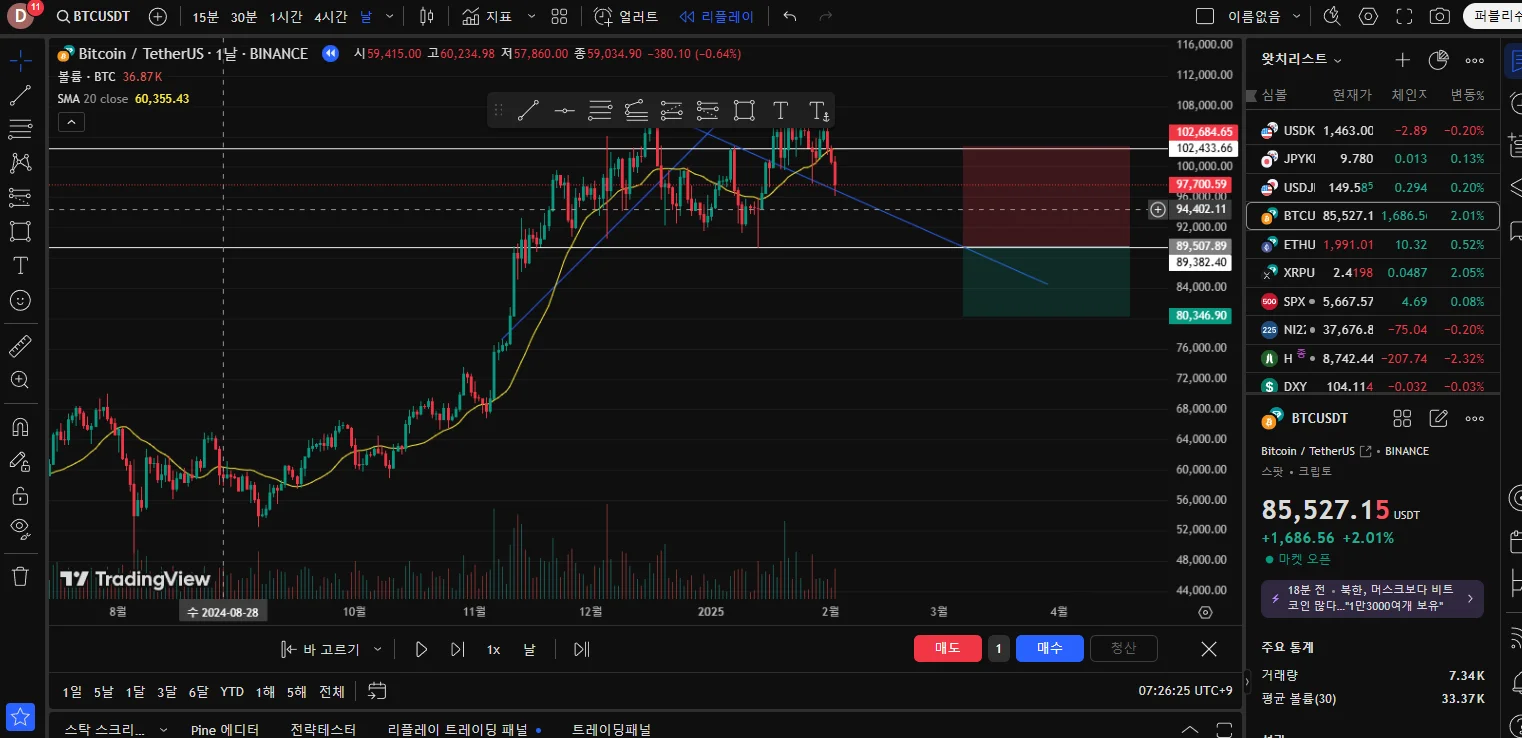Screen dimensions: 1522x738
Task: Open the emoji icons tool
Action: coord(20,300)
